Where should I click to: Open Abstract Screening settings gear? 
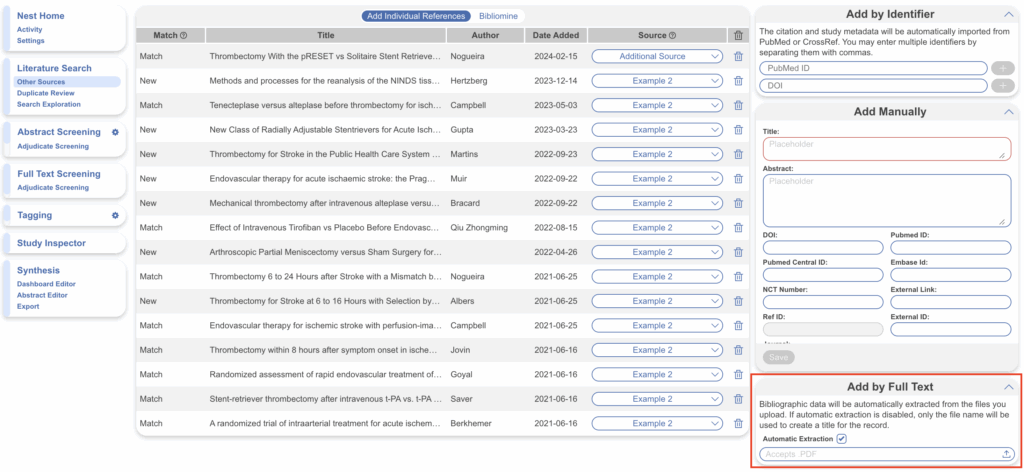[x=115, y=132]
